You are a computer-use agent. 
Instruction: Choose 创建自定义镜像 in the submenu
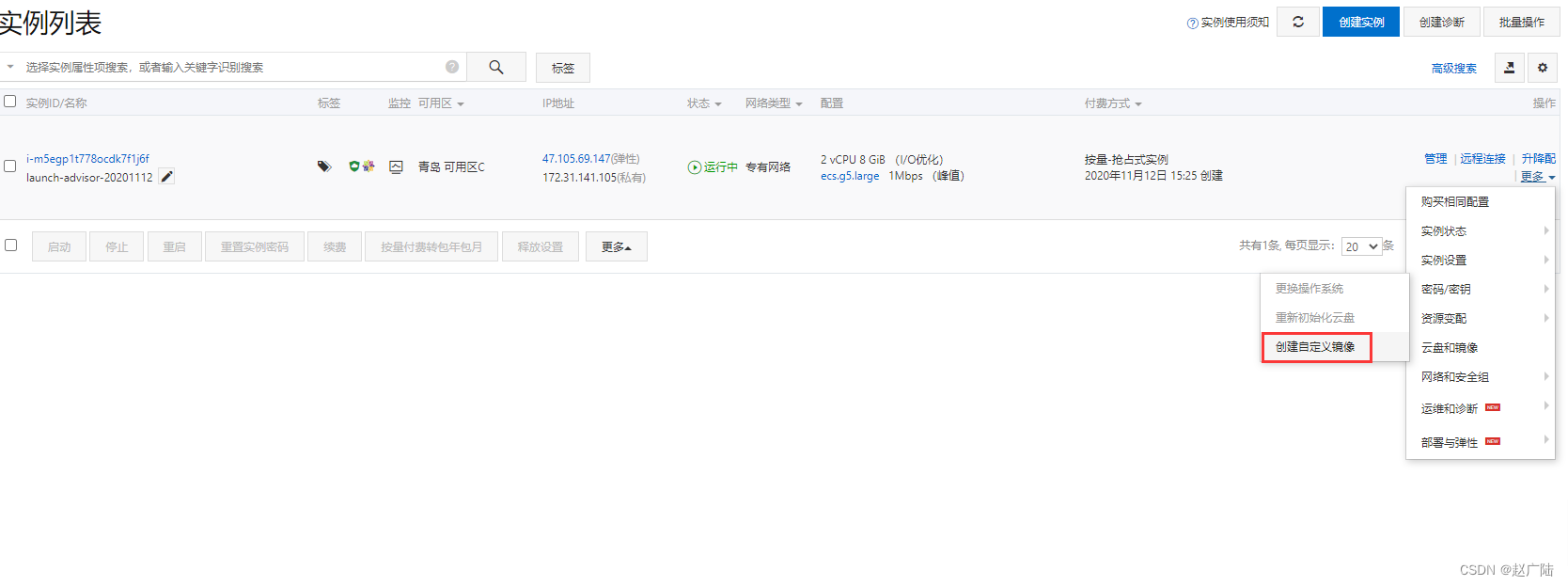point(1316,347)
